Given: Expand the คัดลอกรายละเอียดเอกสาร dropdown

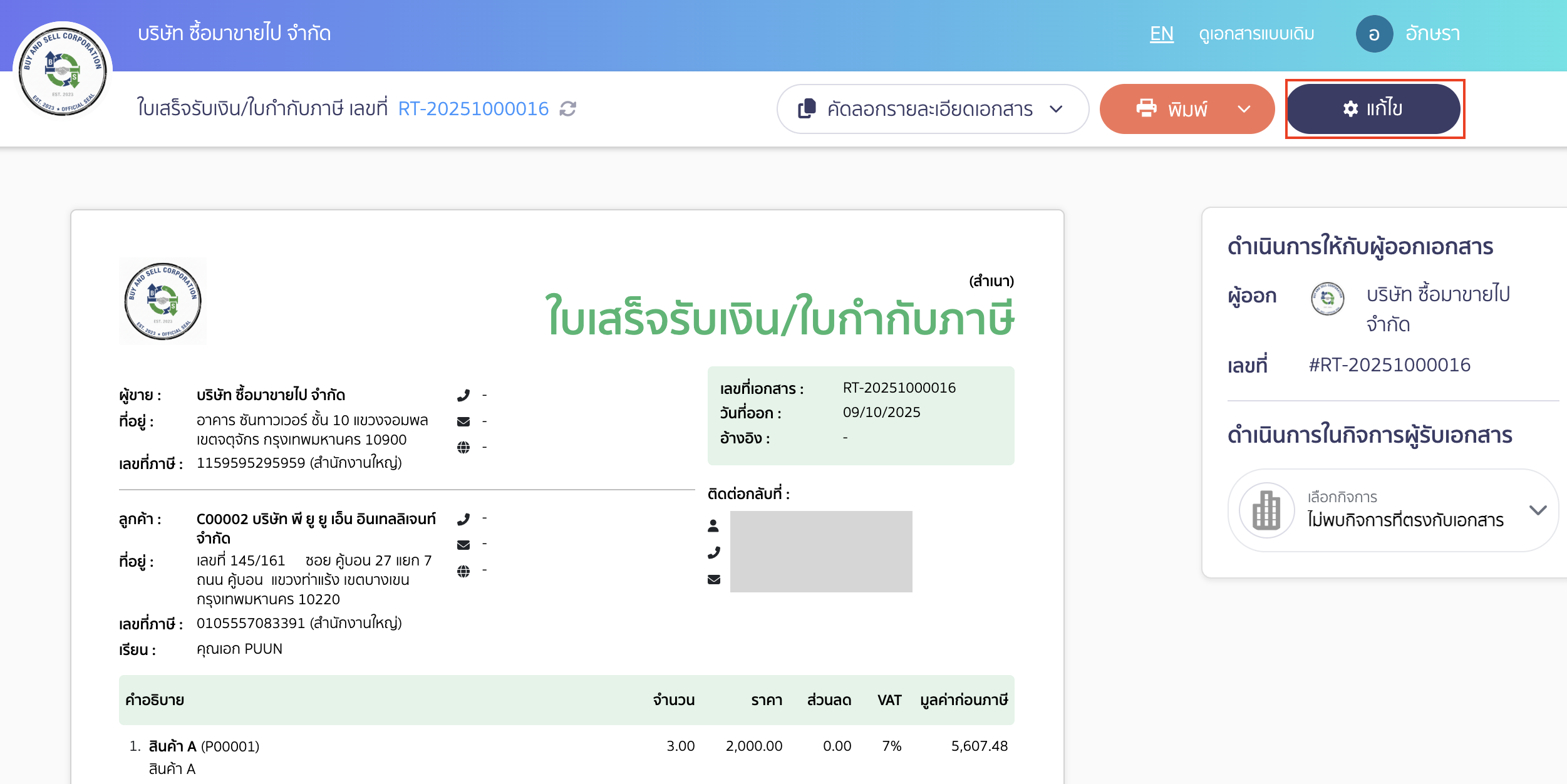Looking at the screenshot, I should [1057, 108].
